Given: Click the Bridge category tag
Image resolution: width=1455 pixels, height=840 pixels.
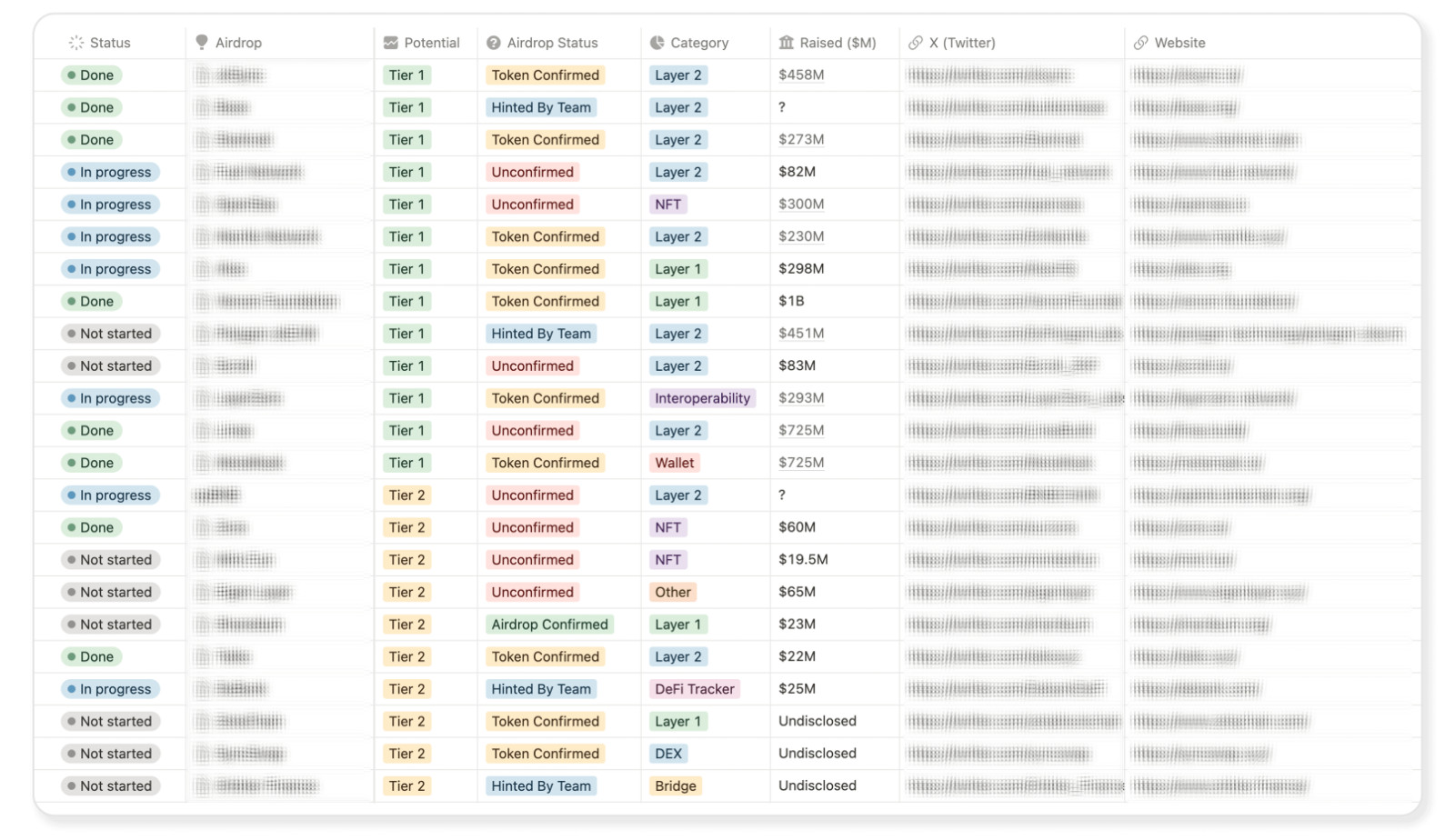Looking at the screenshot, I should [x=676, y=786].
